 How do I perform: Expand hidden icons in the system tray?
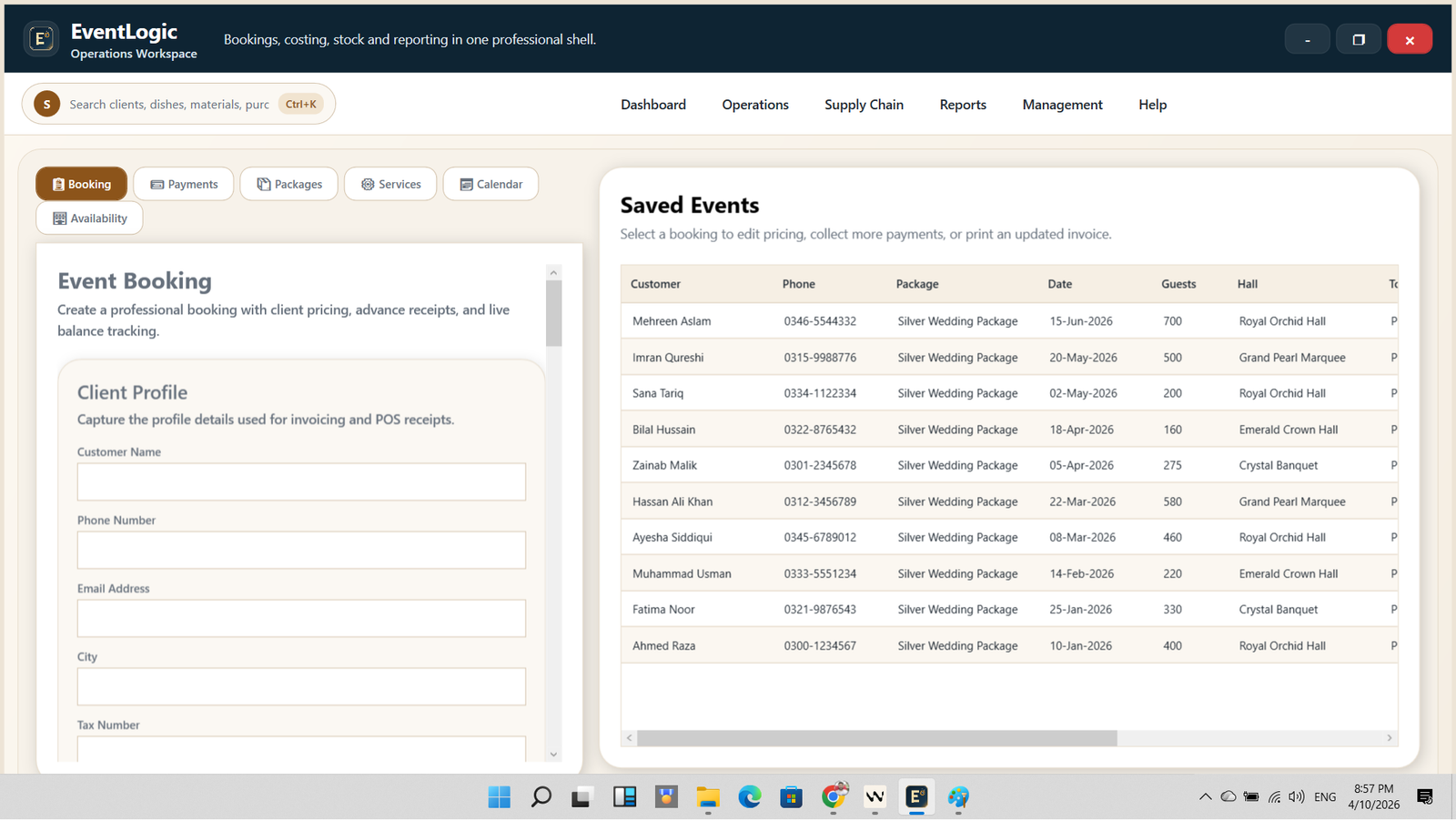point(1205,796)
